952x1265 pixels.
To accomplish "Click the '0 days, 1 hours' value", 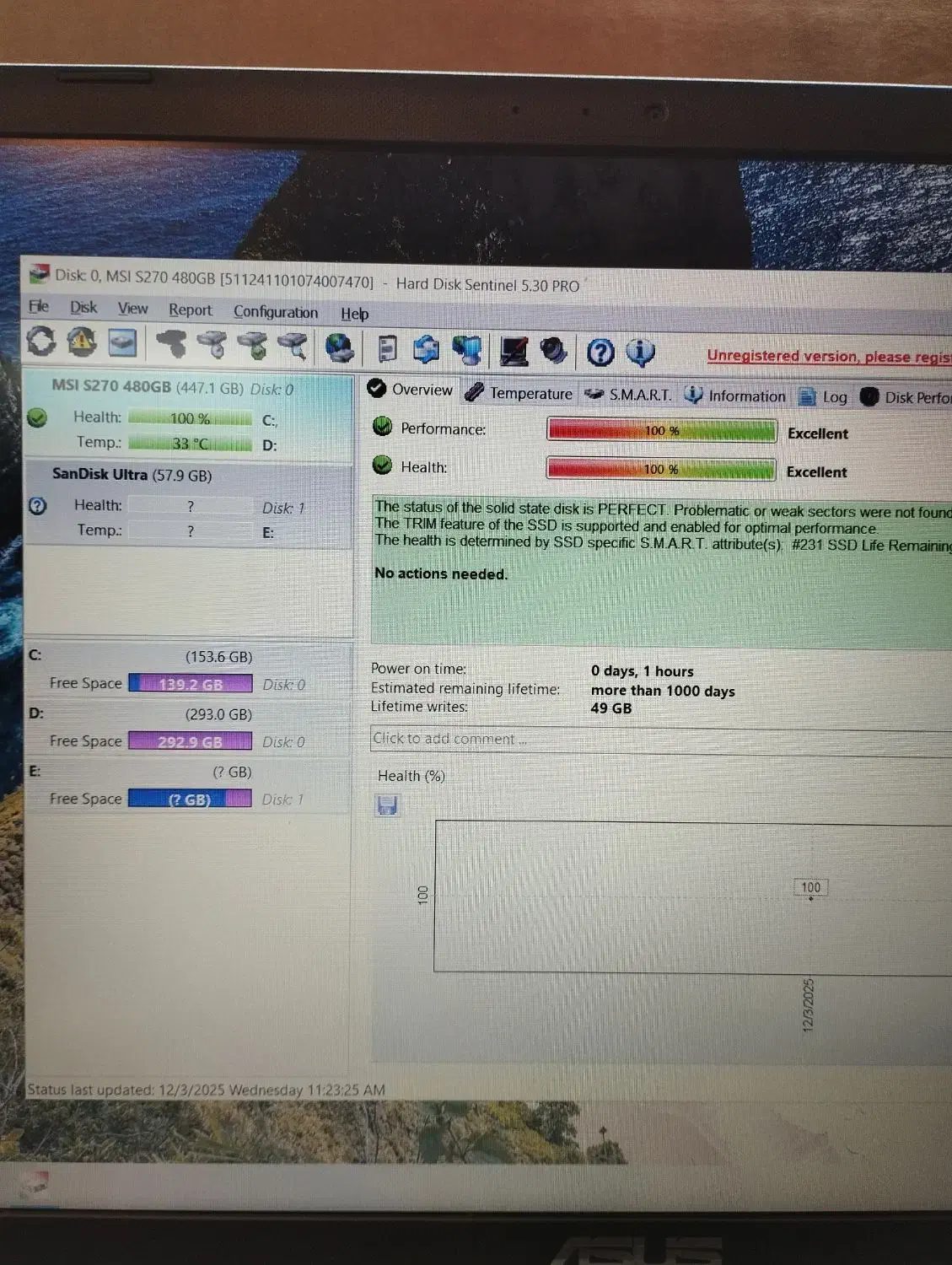I will click(643, 671).
